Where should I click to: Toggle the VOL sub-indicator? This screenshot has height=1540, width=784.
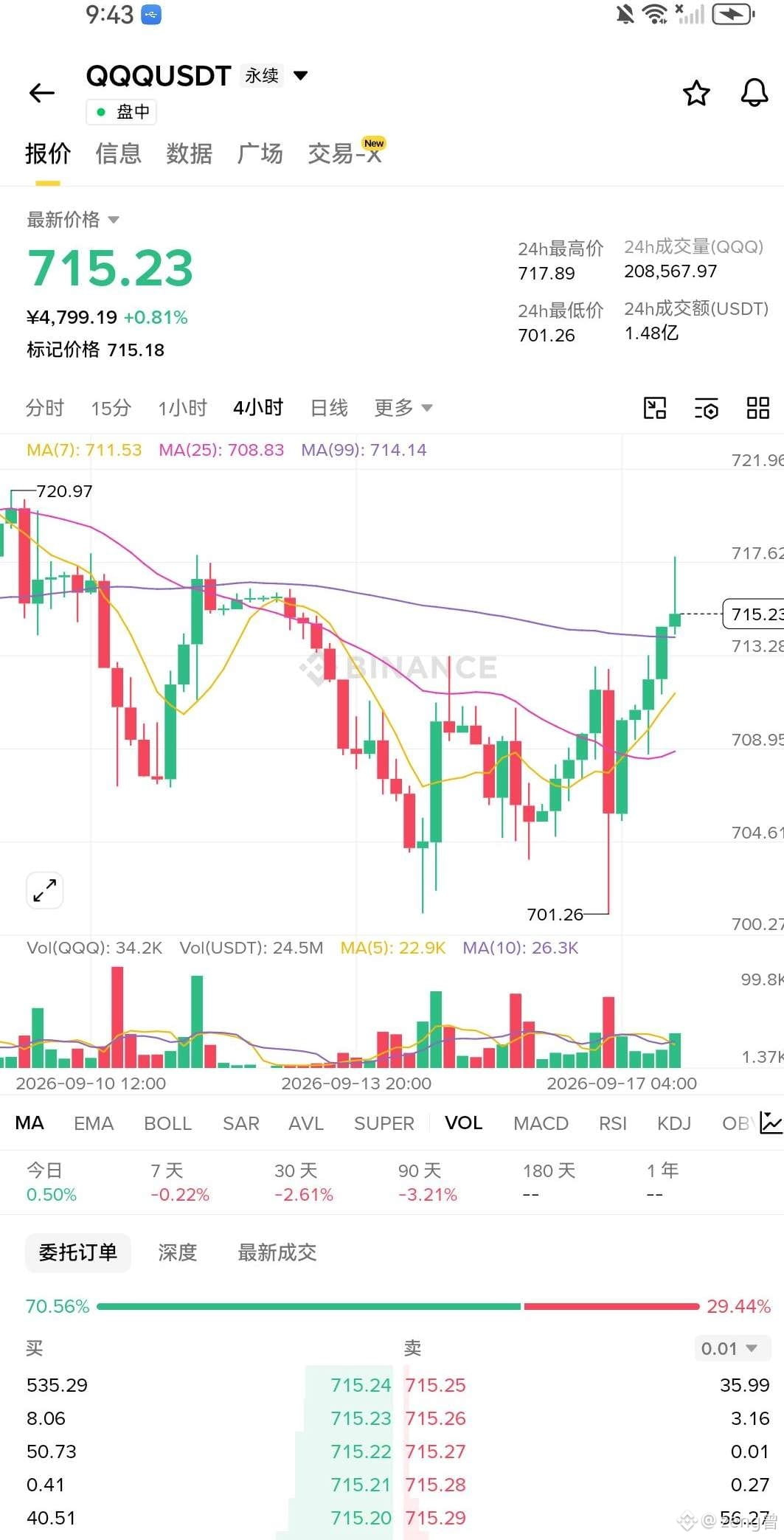click(464, 1123)
